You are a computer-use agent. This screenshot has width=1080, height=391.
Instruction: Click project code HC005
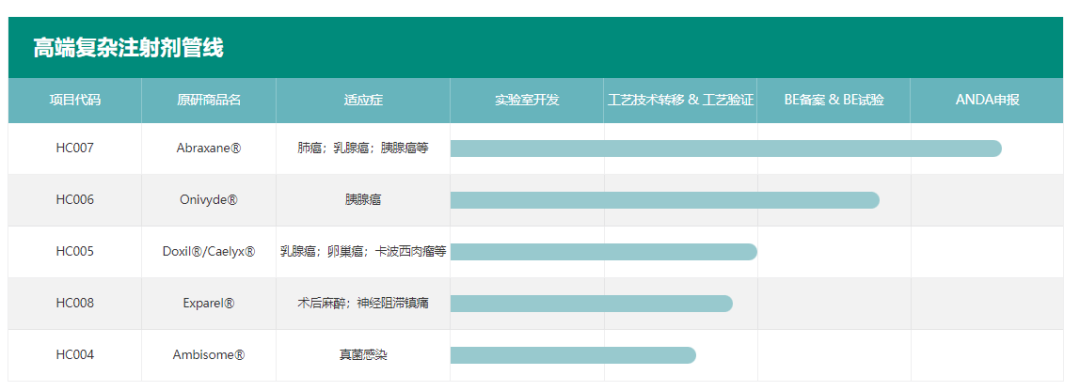coord(75,251)
